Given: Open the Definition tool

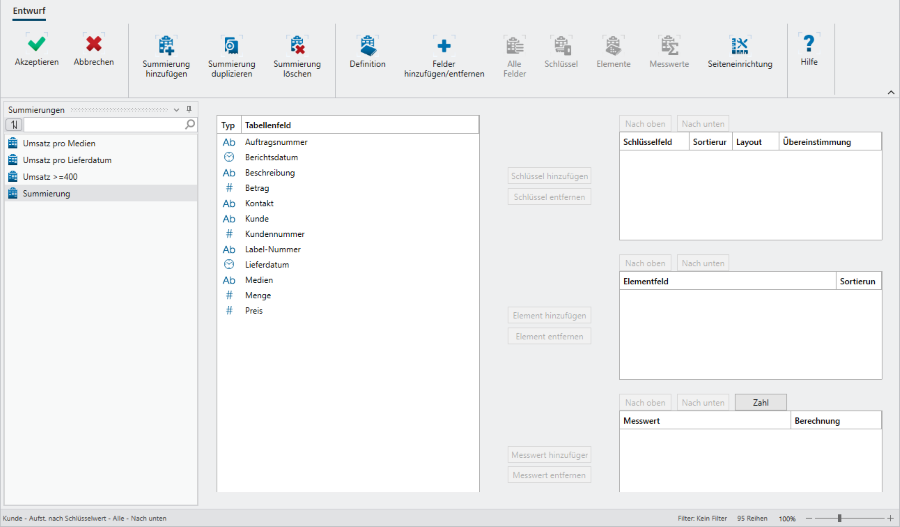Looking at the screenshot, I should [367, 45].
